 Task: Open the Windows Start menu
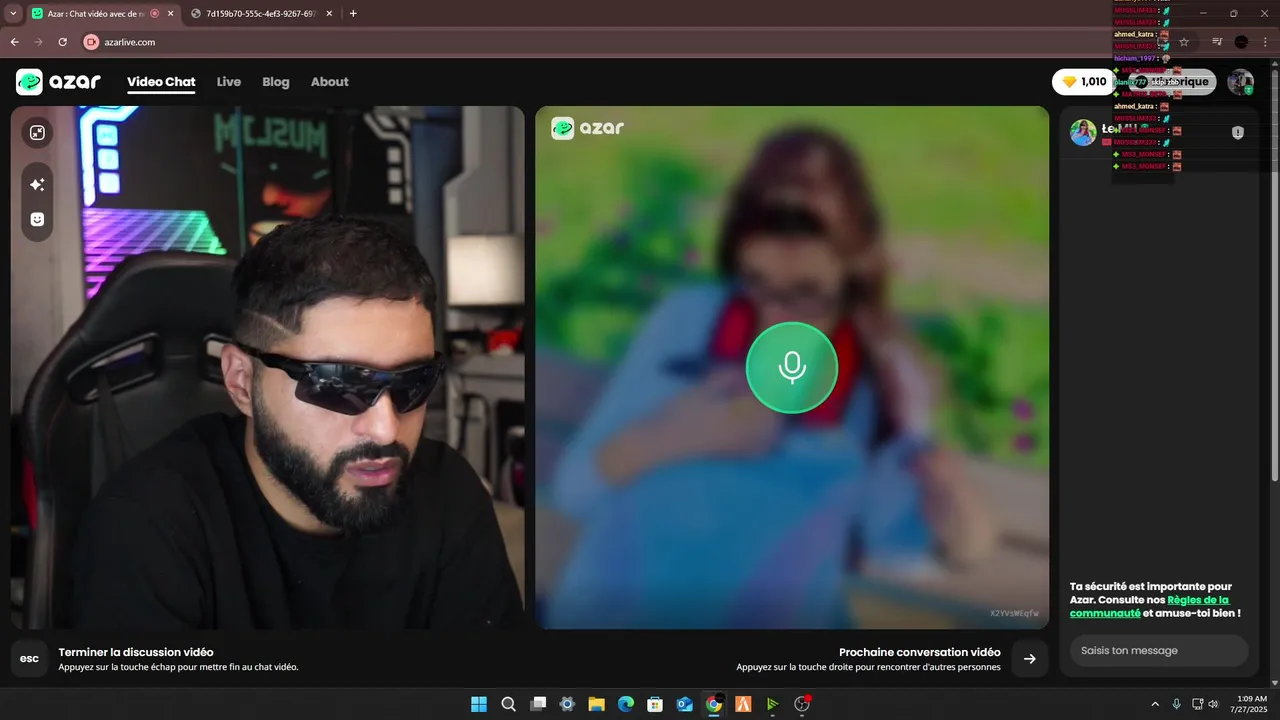click(479, 704)
